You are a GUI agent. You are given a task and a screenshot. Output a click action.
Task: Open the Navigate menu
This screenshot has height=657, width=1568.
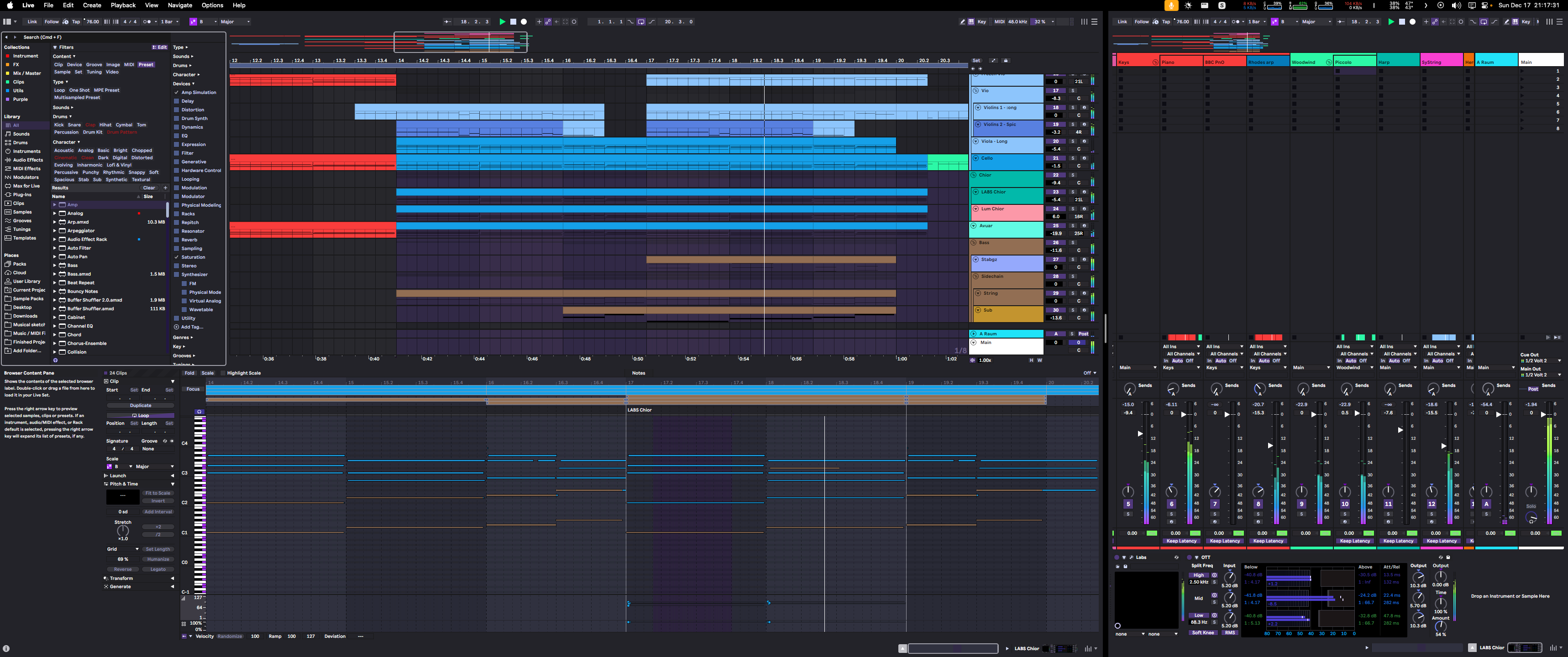(x=179, y=5)
